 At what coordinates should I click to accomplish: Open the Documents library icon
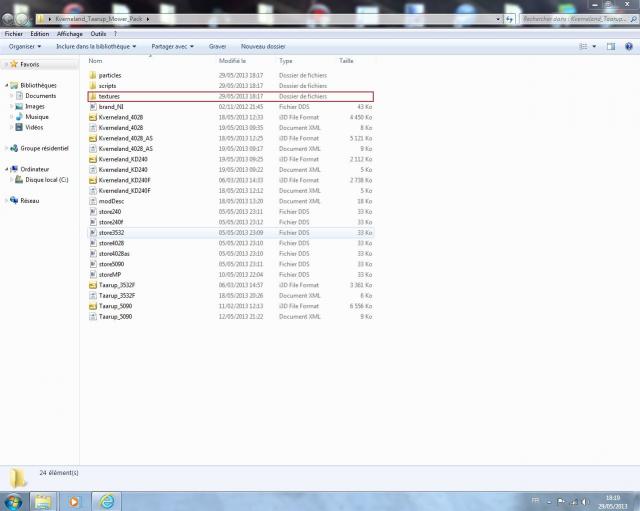tap(19, 96)
